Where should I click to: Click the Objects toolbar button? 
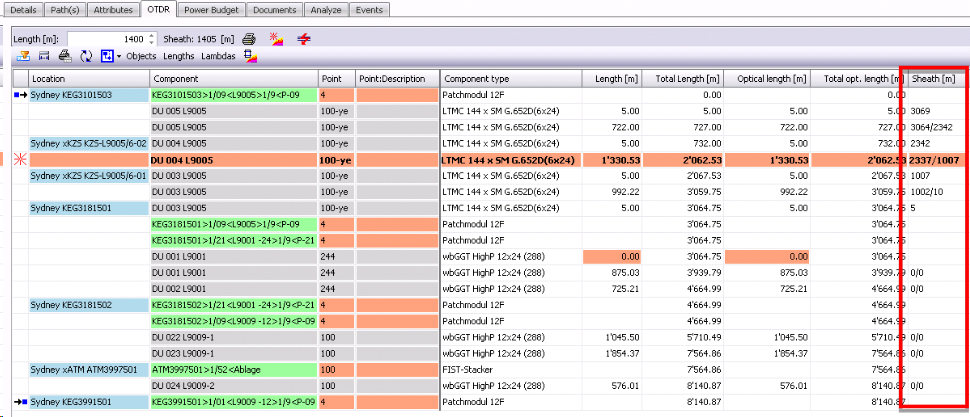142,56
